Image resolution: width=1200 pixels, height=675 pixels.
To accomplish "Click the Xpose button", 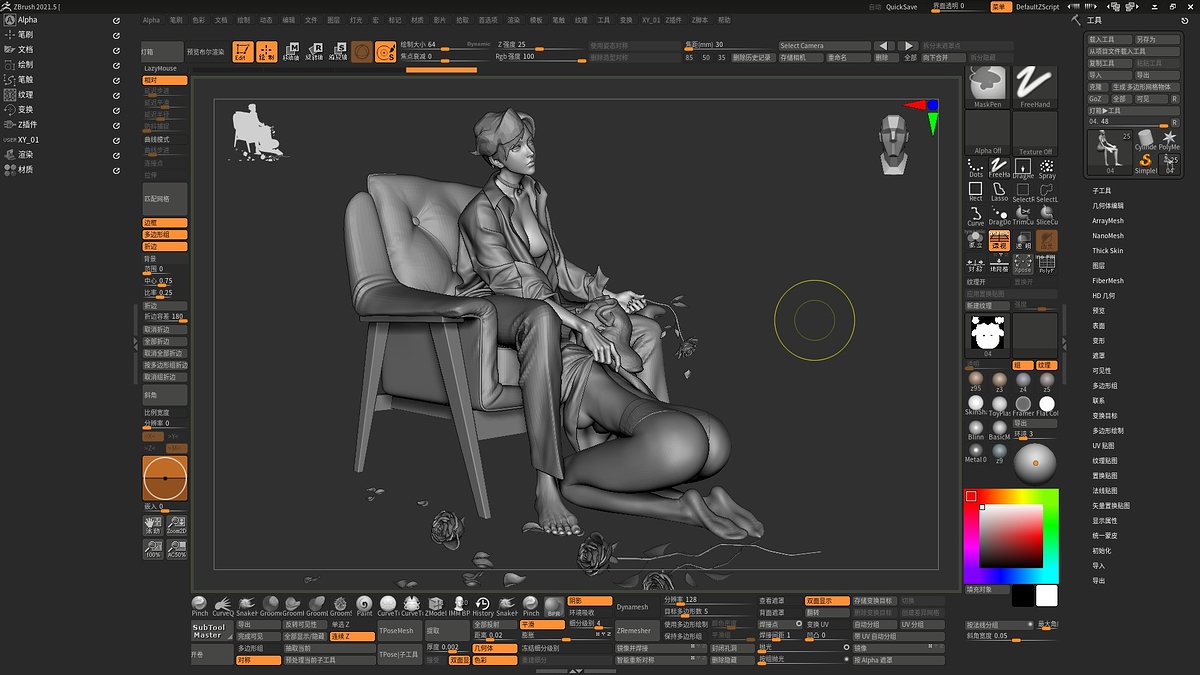I will point(1023,263).
